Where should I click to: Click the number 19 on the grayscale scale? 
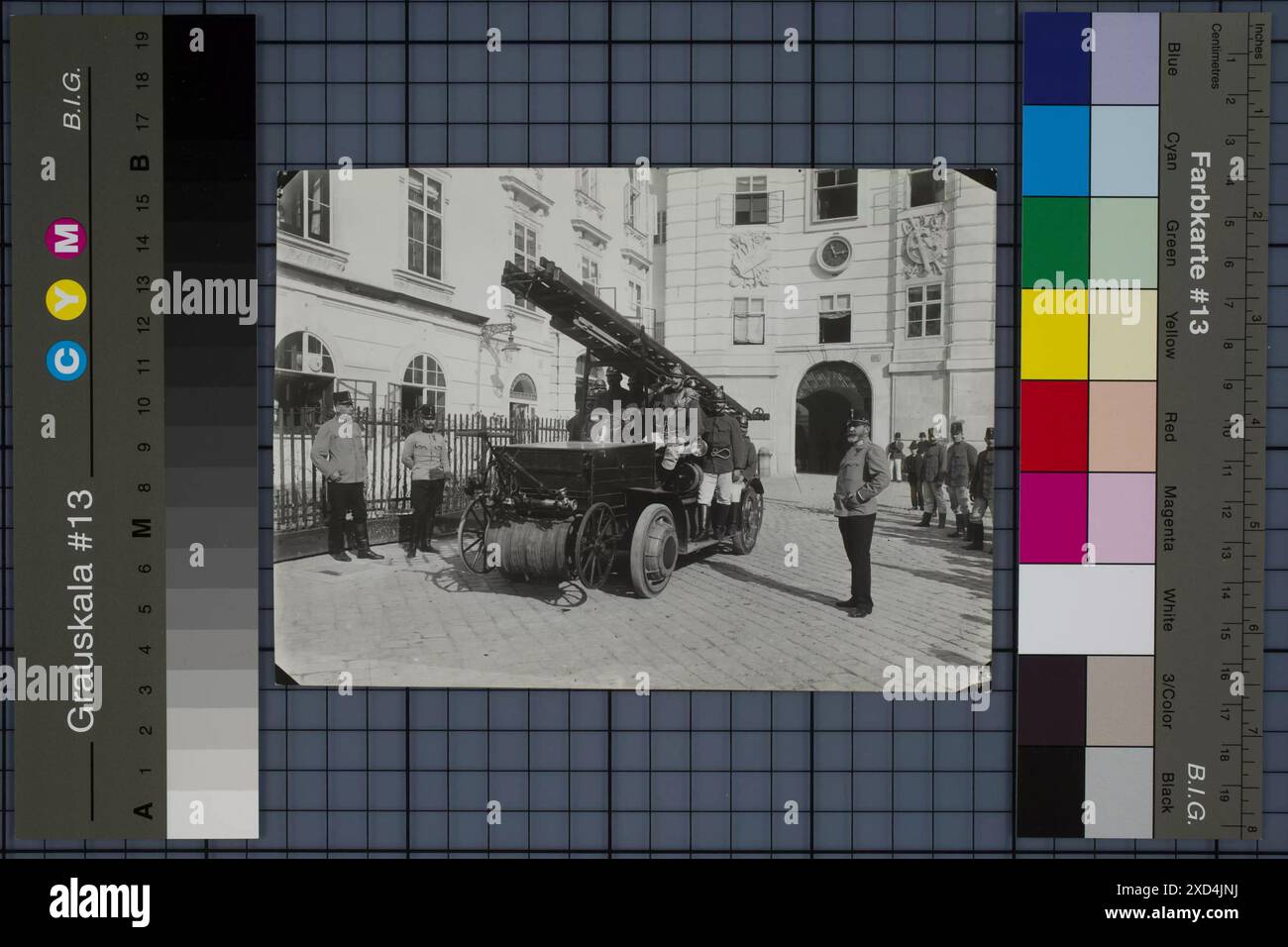(143, 41)
